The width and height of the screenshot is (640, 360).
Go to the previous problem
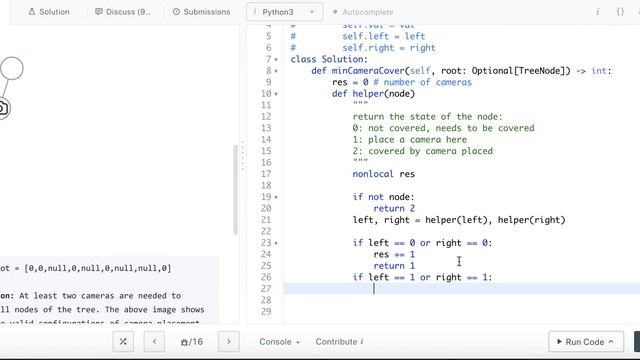(x=154, y=342)
